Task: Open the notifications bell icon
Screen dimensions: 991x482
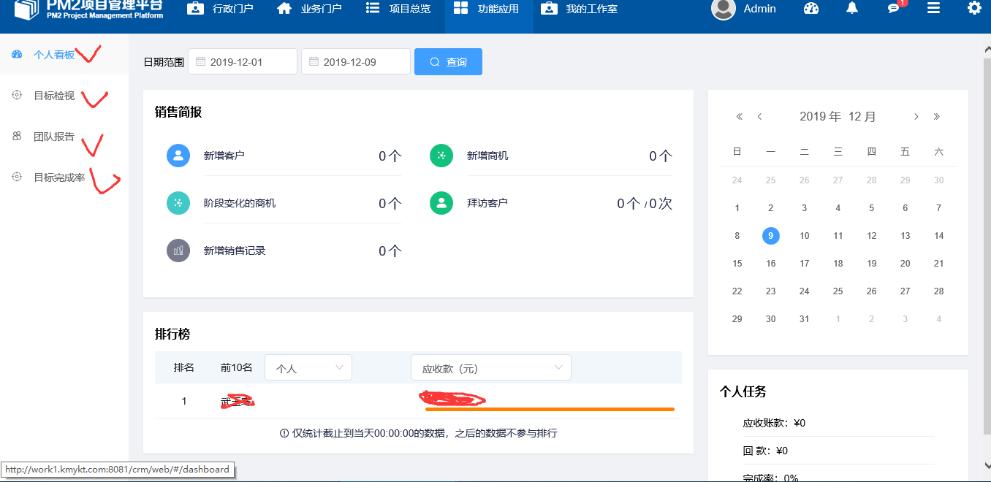Action: click(x=852, y=9)
